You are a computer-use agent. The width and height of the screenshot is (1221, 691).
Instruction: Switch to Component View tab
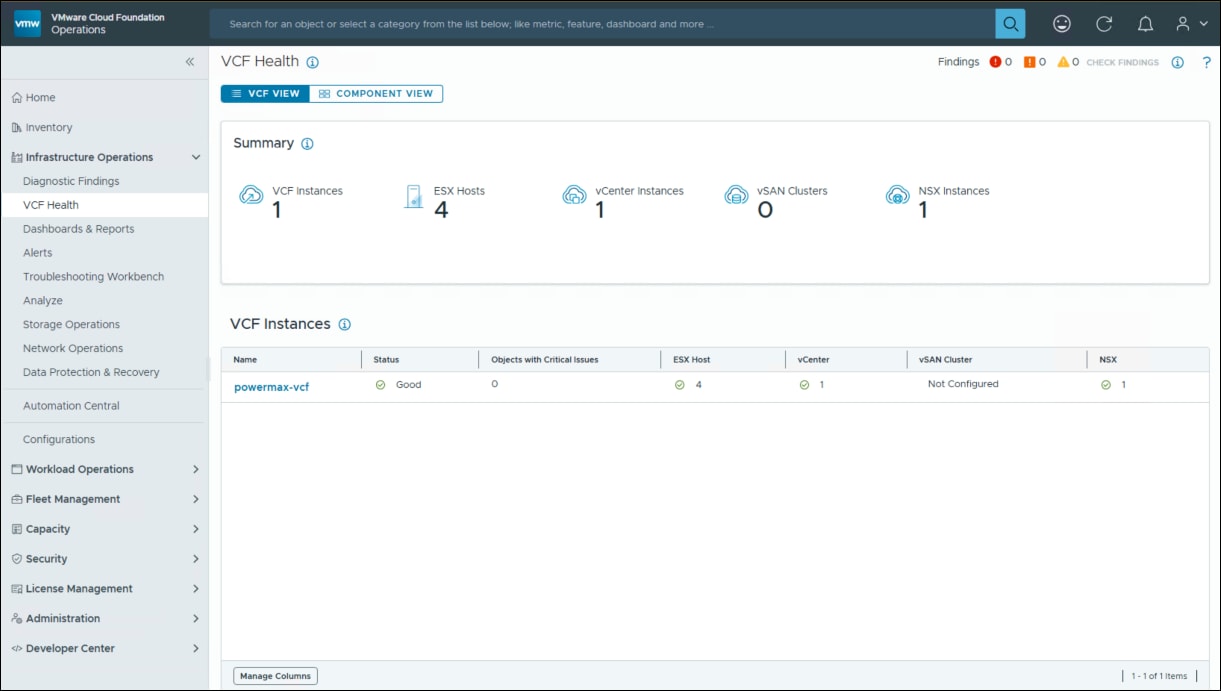point(376,93)
